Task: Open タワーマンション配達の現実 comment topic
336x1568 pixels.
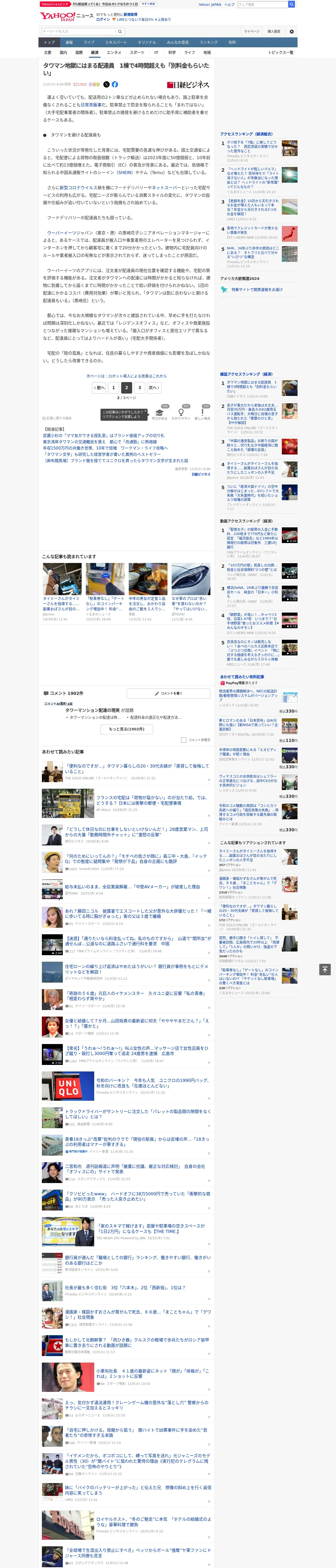Action: point(92,710)
